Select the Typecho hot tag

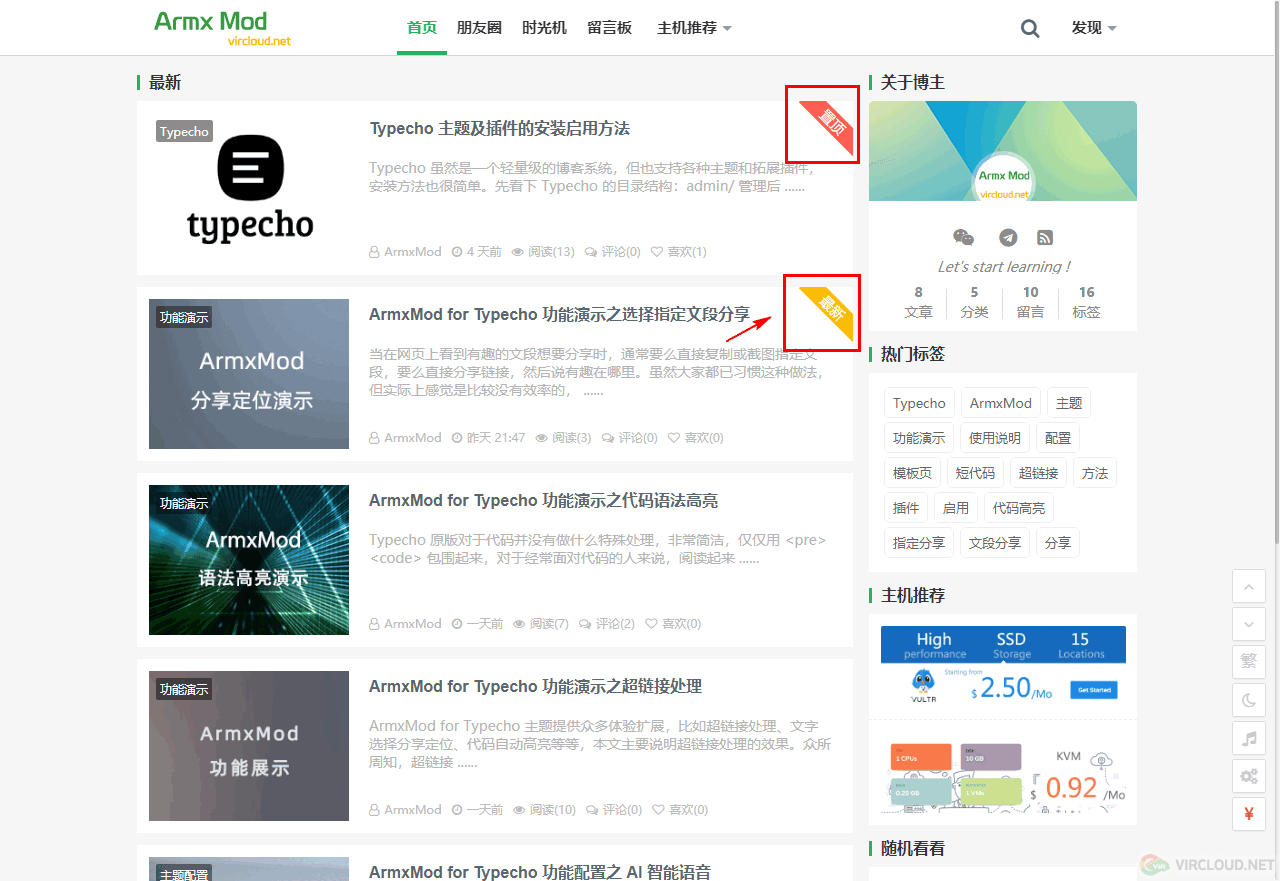[919, 403]
